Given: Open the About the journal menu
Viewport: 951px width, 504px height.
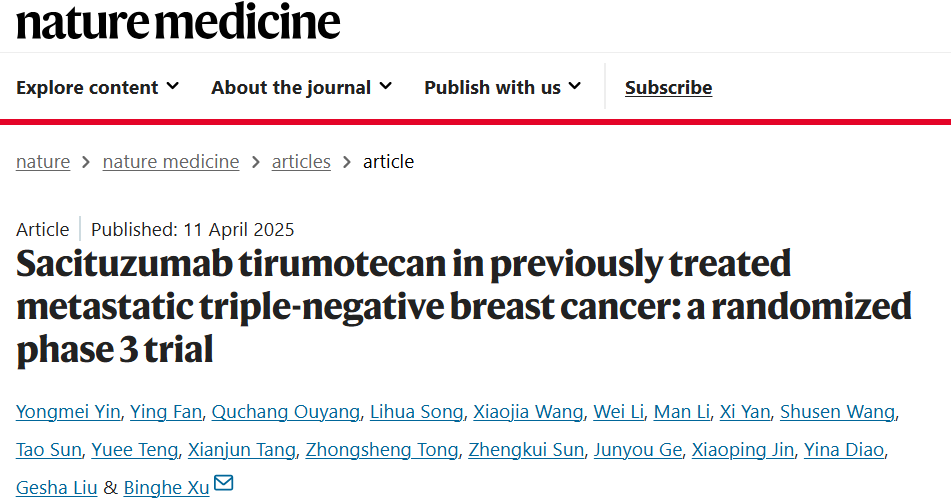Looking at the screenshot, I should (x=301, y=88).
